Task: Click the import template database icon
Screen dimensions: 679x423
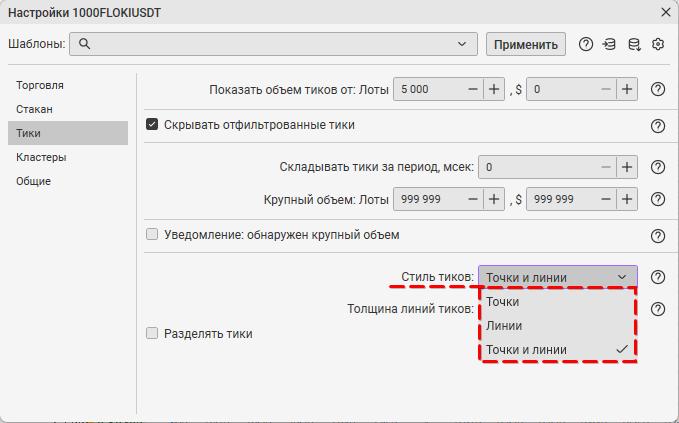Action: pyautogui.click(x=609, y=44)
